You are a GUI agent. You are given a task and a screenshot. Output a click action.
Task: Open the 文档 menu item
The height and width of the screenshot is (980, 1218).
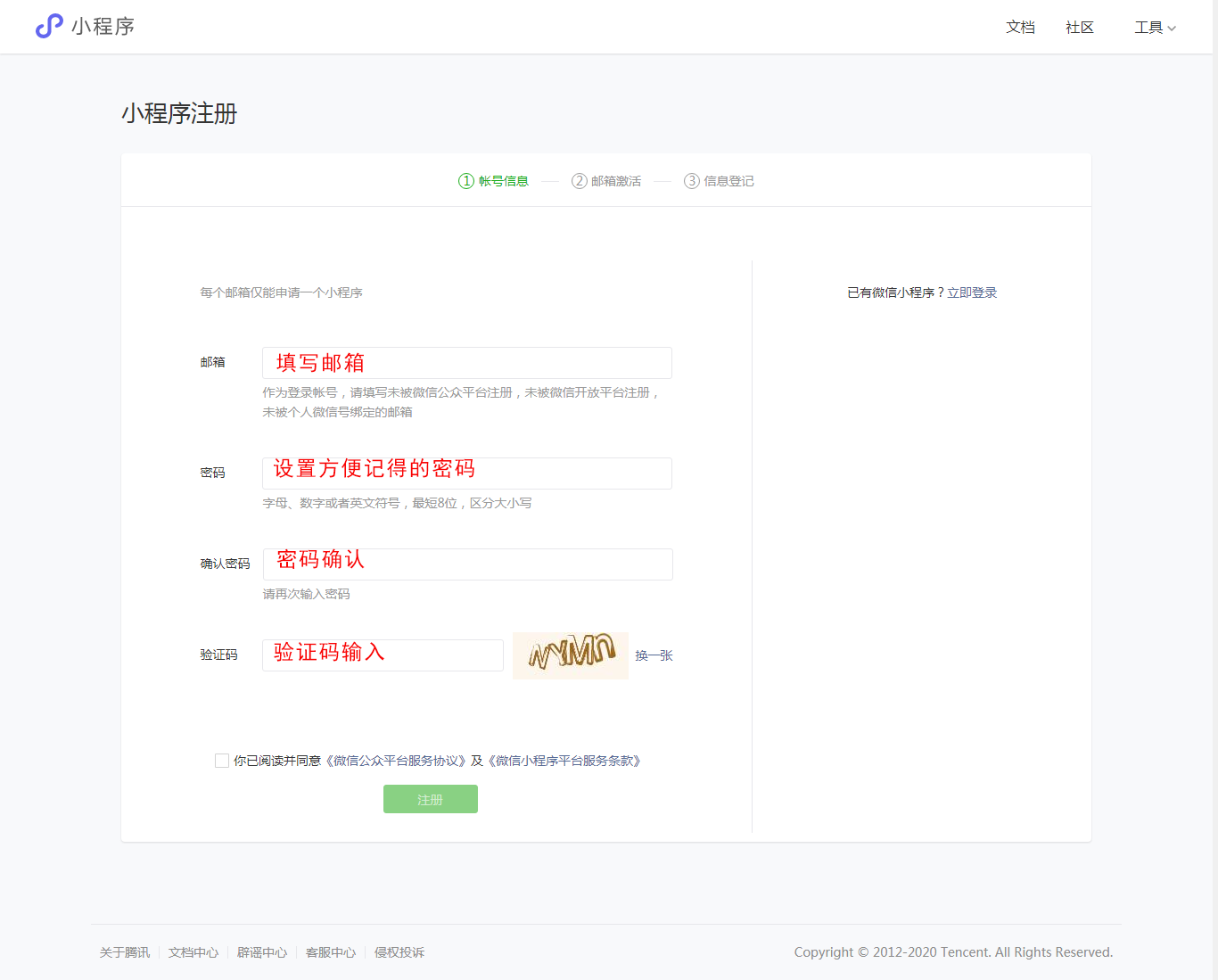click(x=1020, y=28)
